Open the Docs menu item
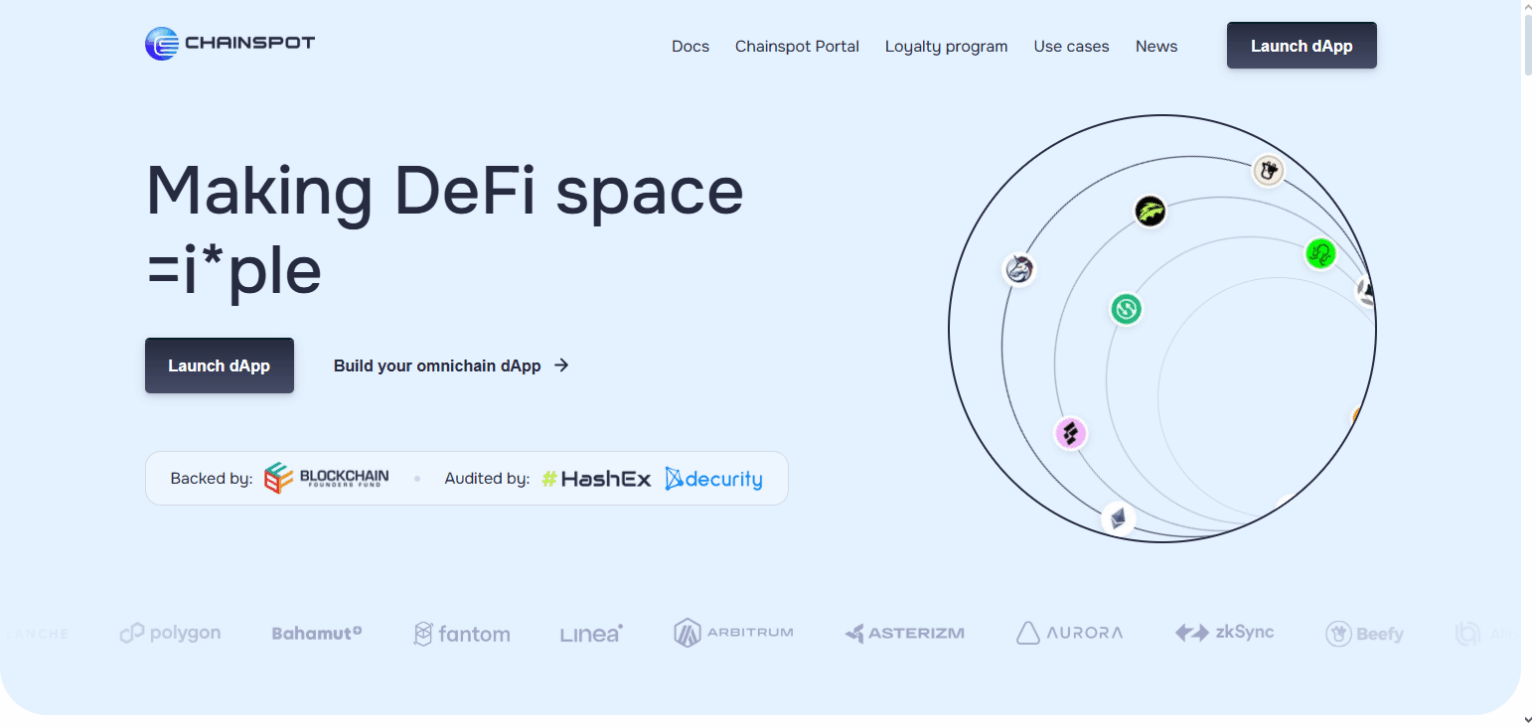 click(x=690, y=46)
